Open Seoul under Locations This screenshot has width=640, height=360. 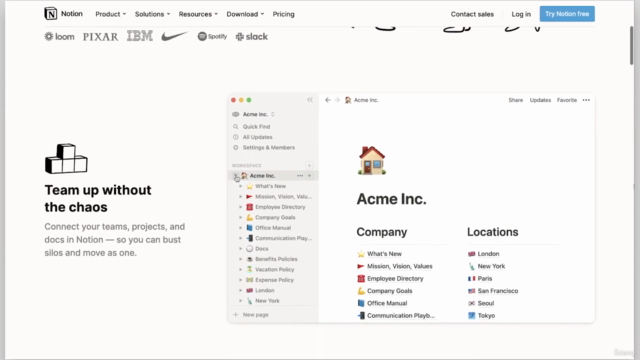coord(481,303)
